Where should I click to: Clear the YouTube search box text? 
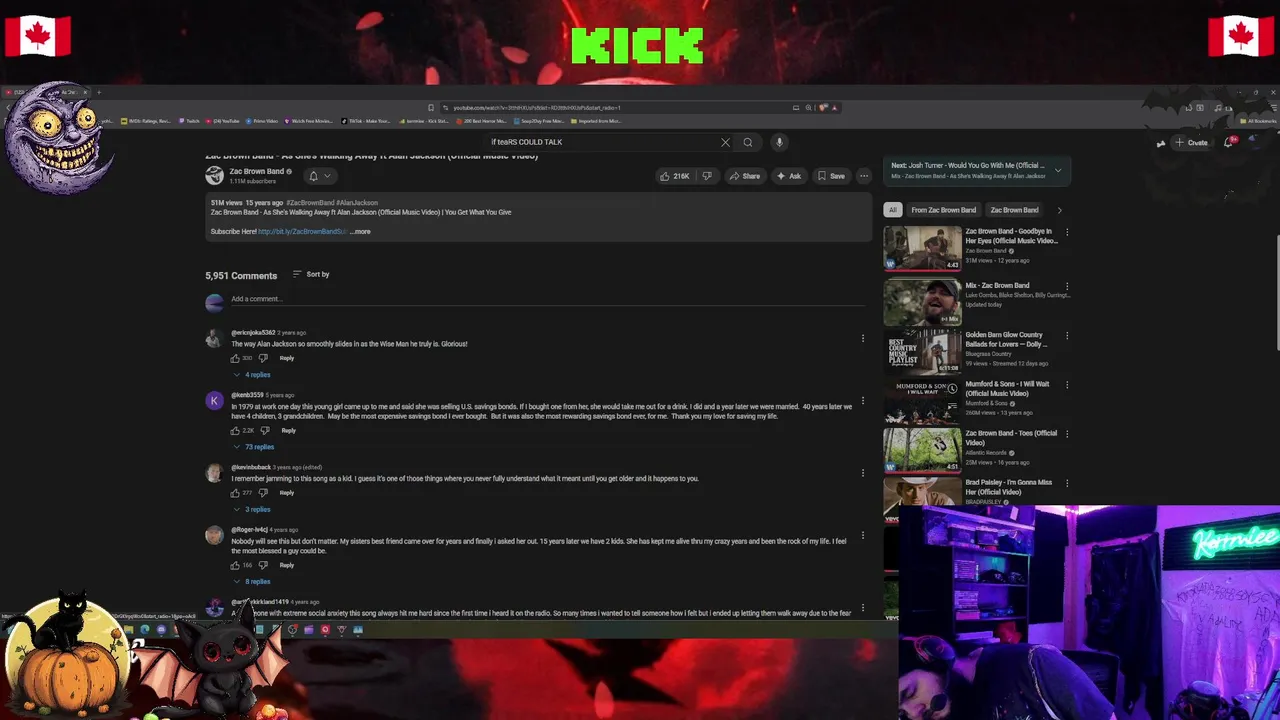[x=725, y=142]
